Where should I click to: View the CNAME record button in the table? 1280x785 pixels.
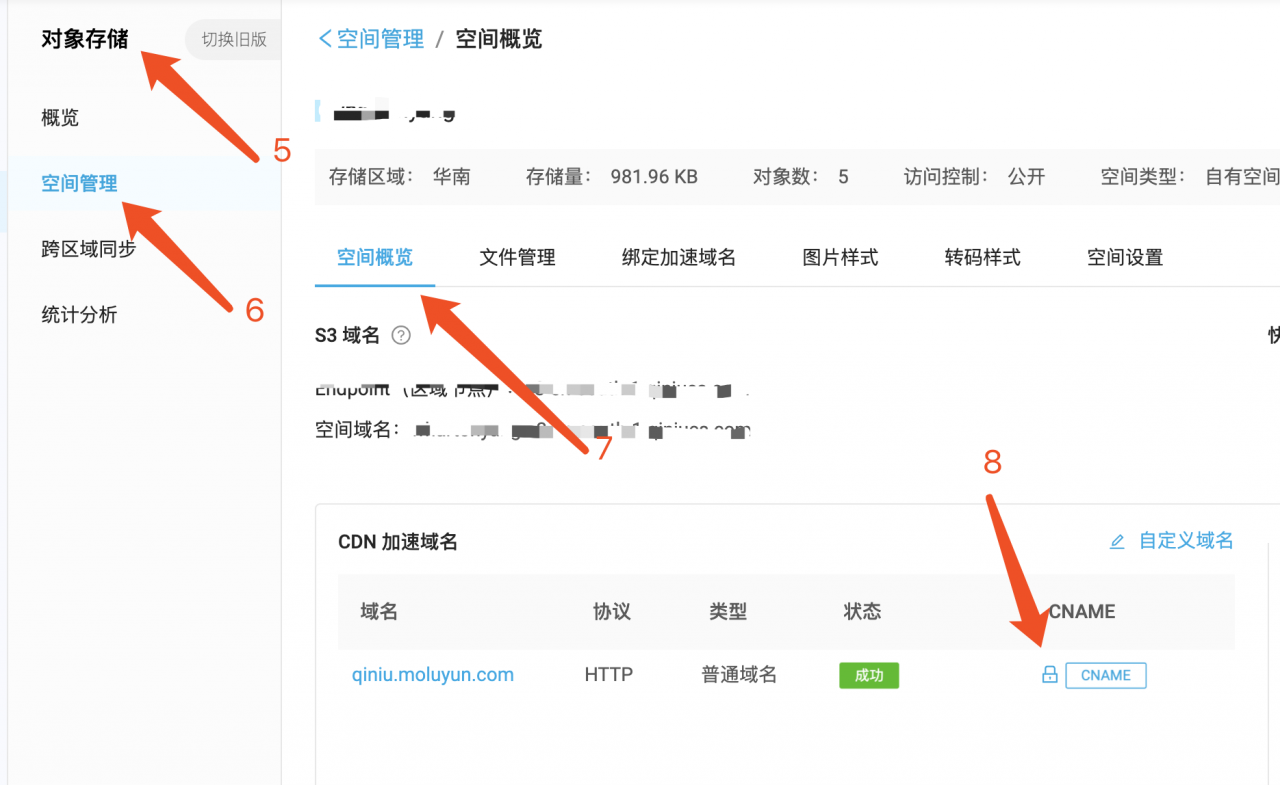point(1105,675)
